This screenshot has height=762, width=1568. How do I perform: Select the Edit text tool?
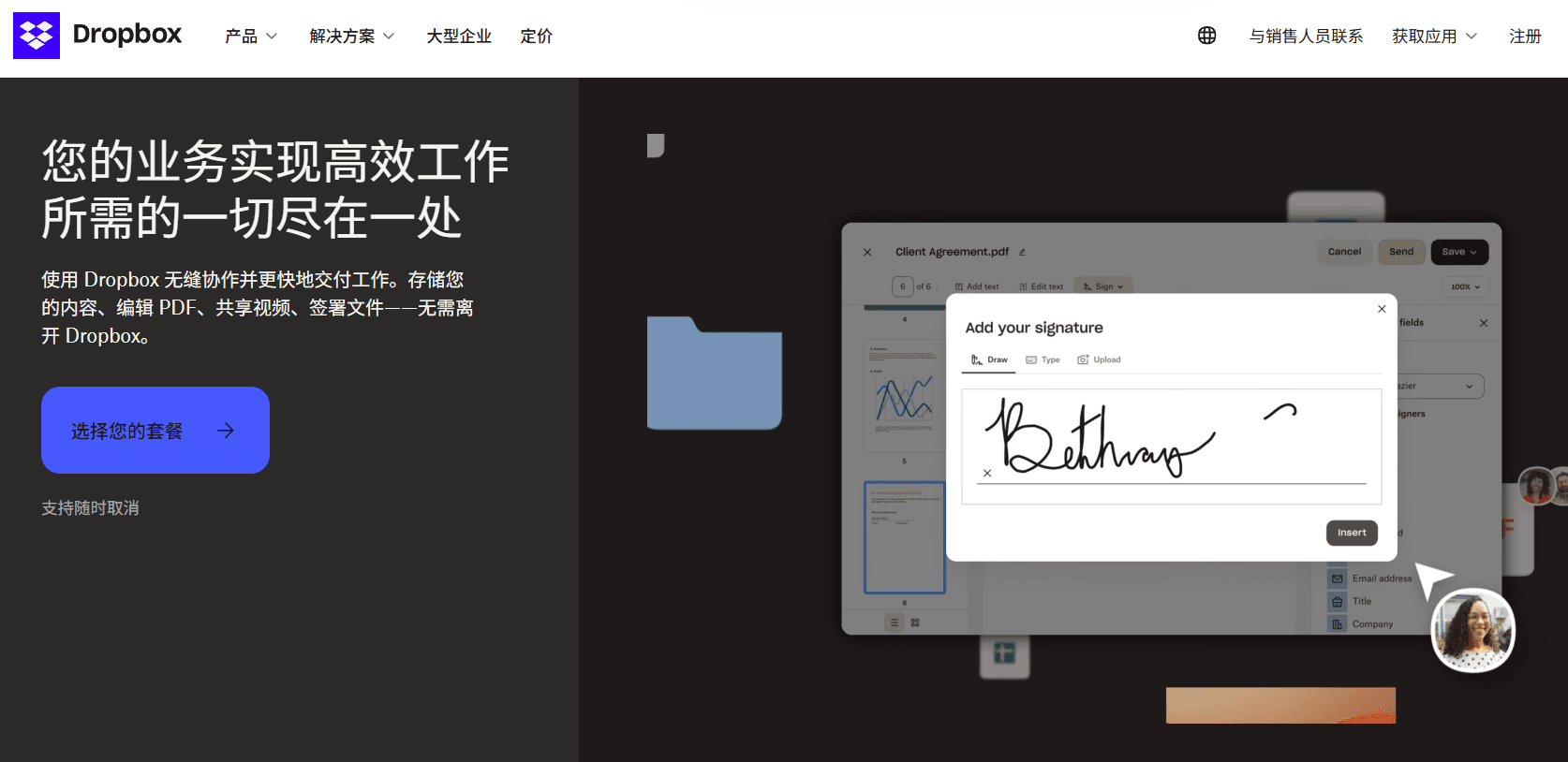[x=1042, y=286]
